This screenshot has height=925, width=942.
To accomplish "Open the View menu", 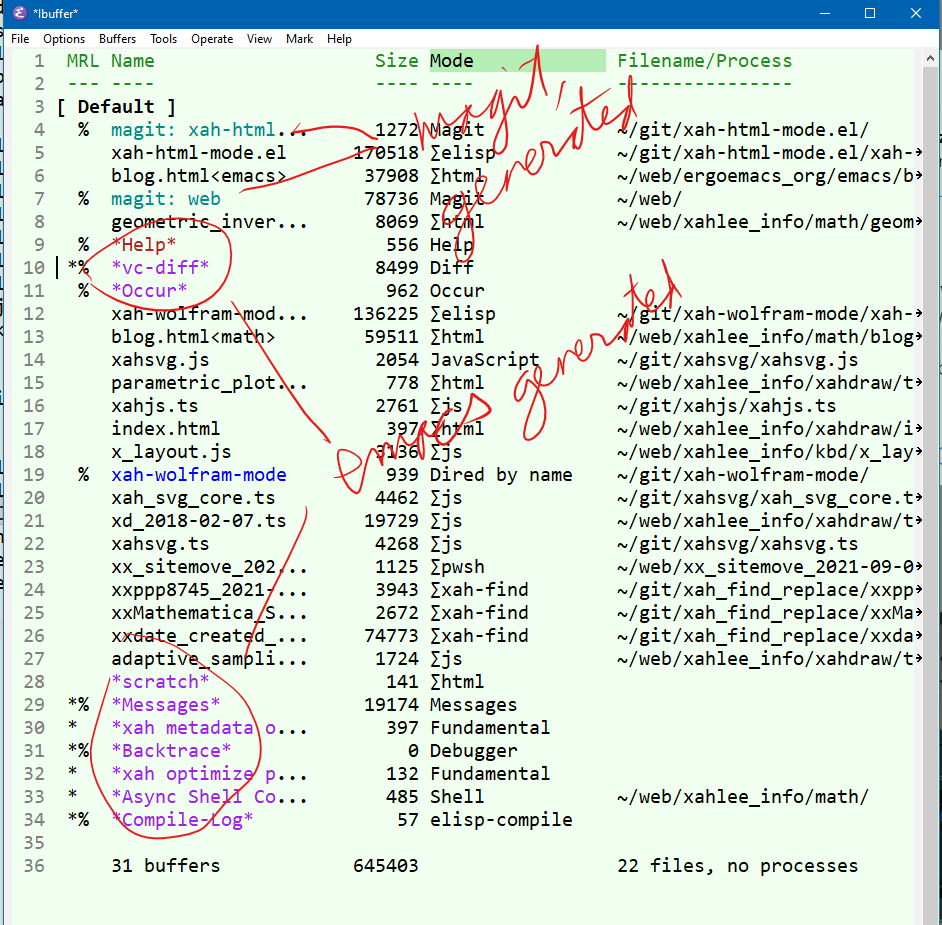I will point(259,39).
